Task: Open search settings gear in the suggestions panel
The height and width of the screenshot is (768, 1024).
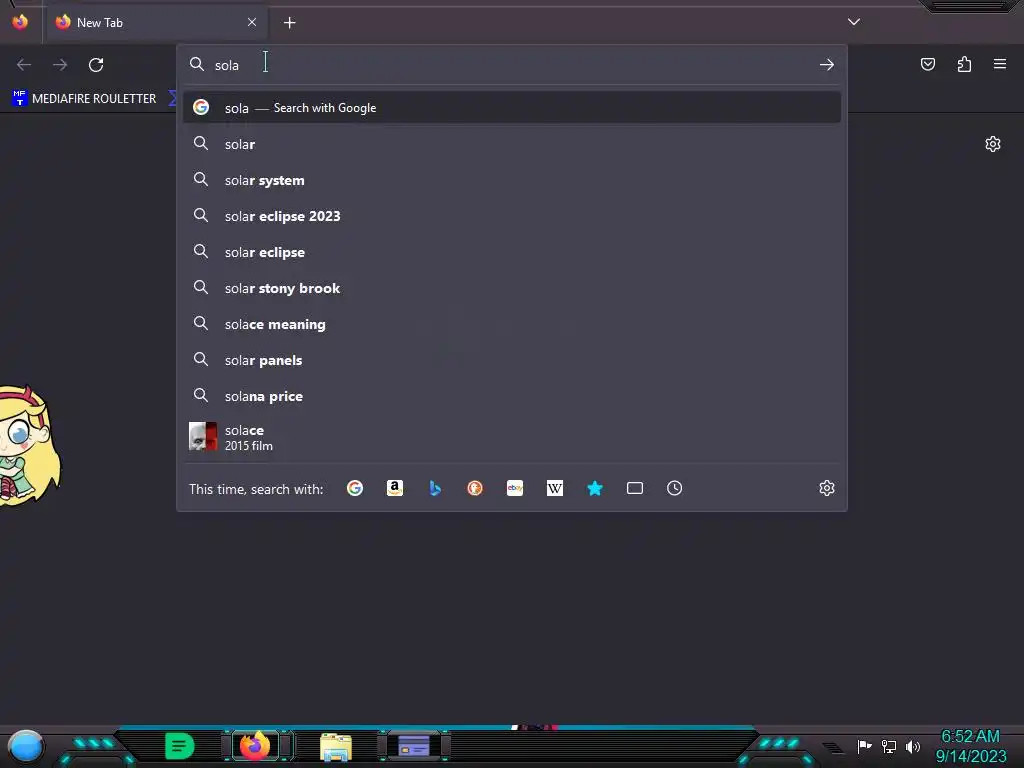Action: [827, 488]
